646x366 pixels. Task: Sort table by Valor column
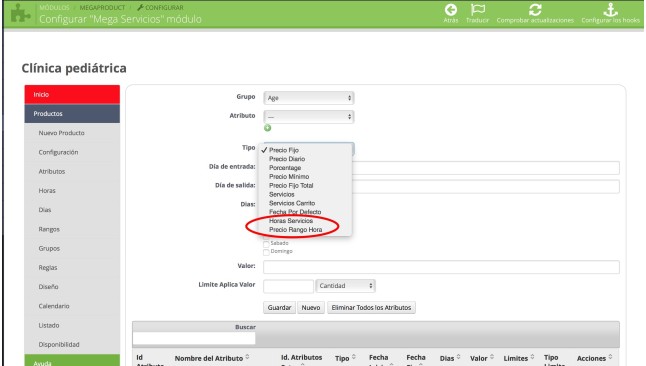click(482, 358)
